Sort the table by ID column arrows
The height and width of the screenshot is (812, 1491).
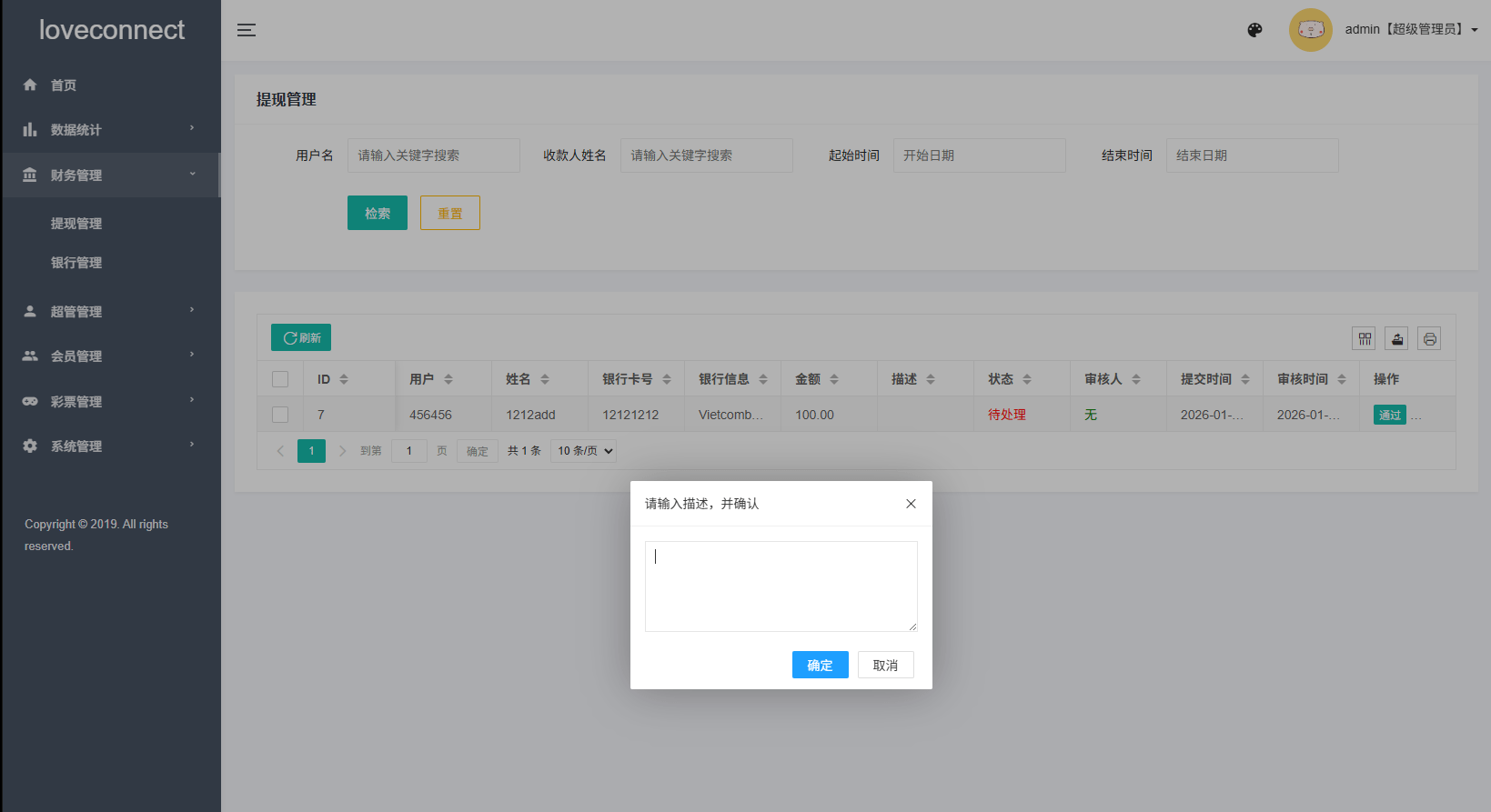[344, 379]
